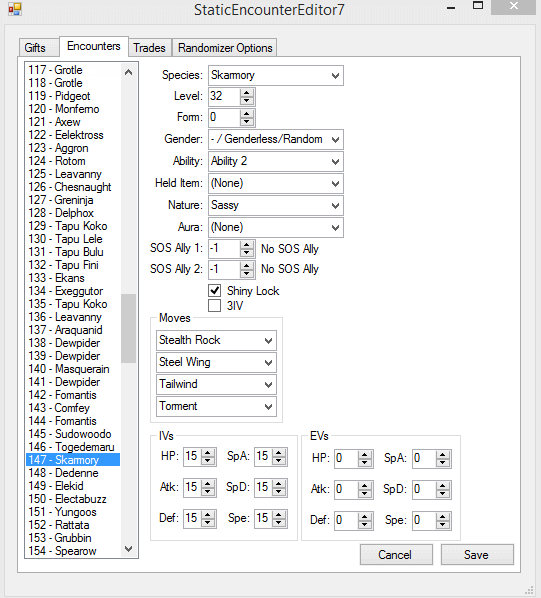Increase the HP IV value
Image resolution: width=541 pixels, height=598 pixels.
208,453
